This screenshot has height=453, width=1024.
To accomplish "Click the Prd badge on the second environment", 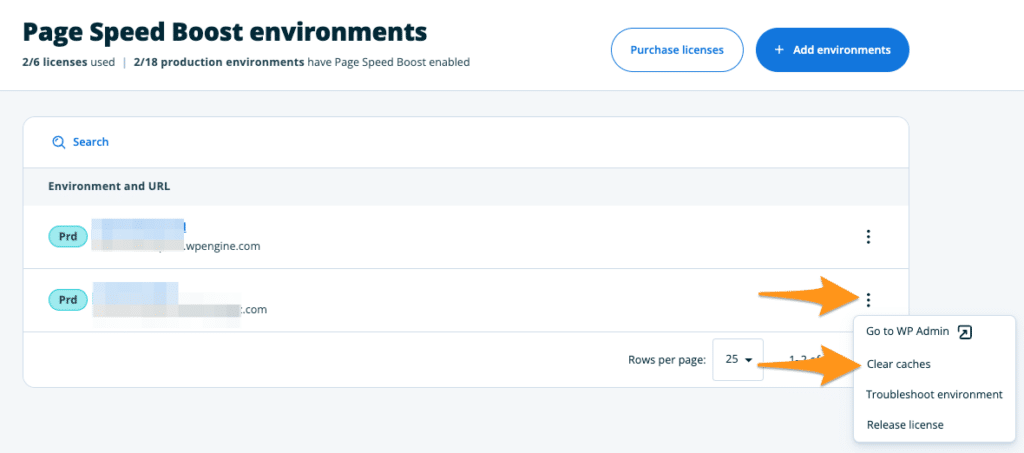I will click(x=68, y=299).
